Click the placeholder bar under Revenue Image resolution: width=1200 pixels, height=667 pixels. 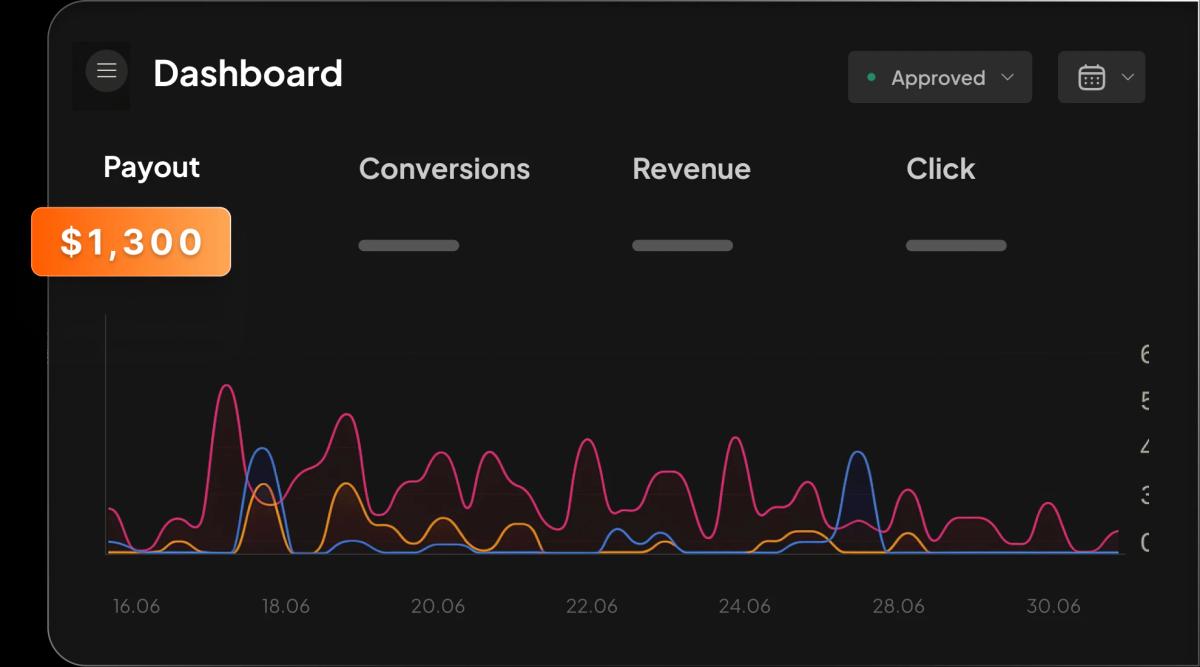(683, 245)
